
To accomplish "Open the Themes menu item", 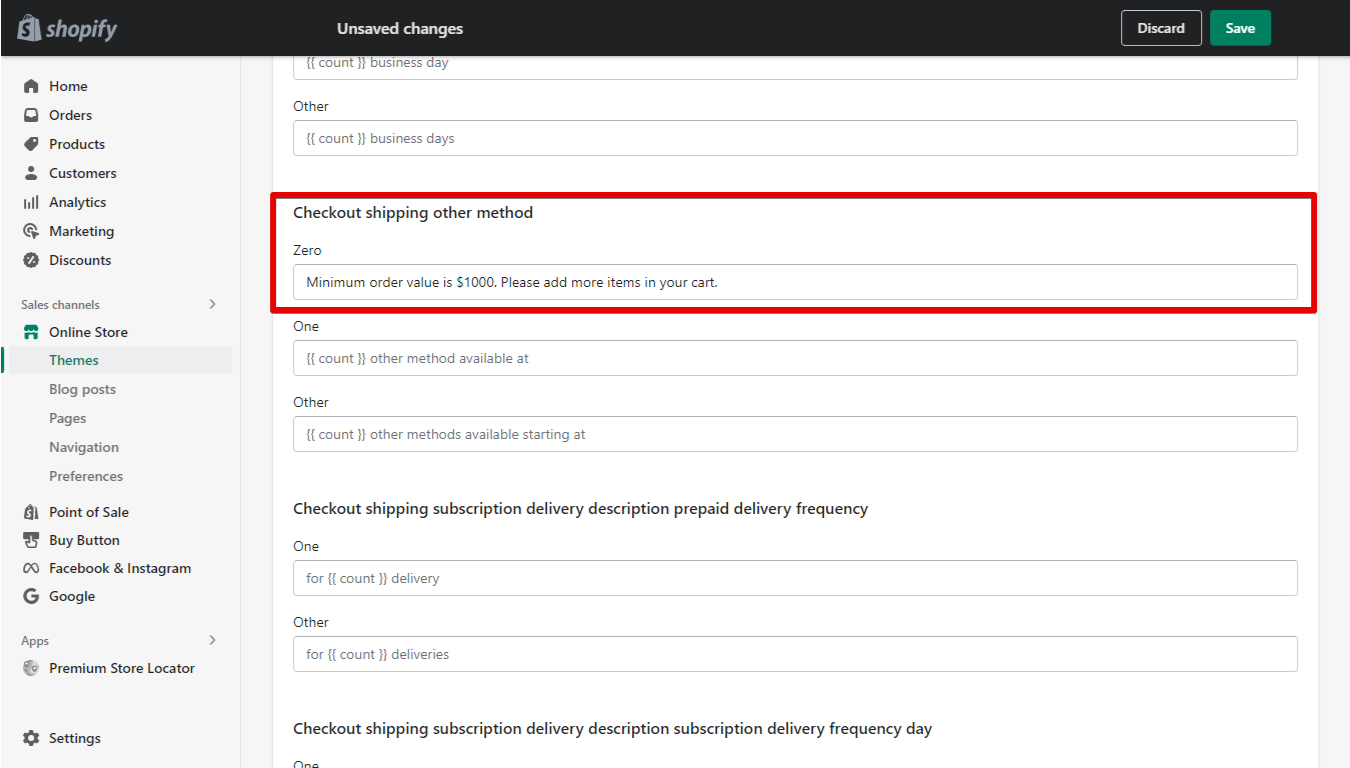I will pyautogui.click(x=74, y=360).
